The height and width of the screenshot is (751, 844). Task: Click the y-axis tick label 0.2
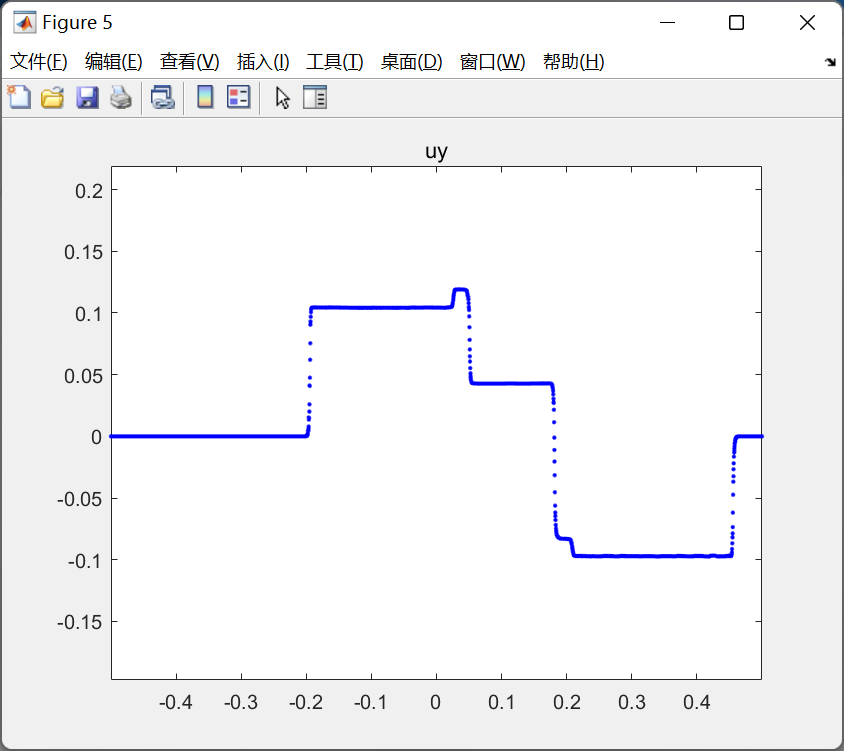point(89,191)
